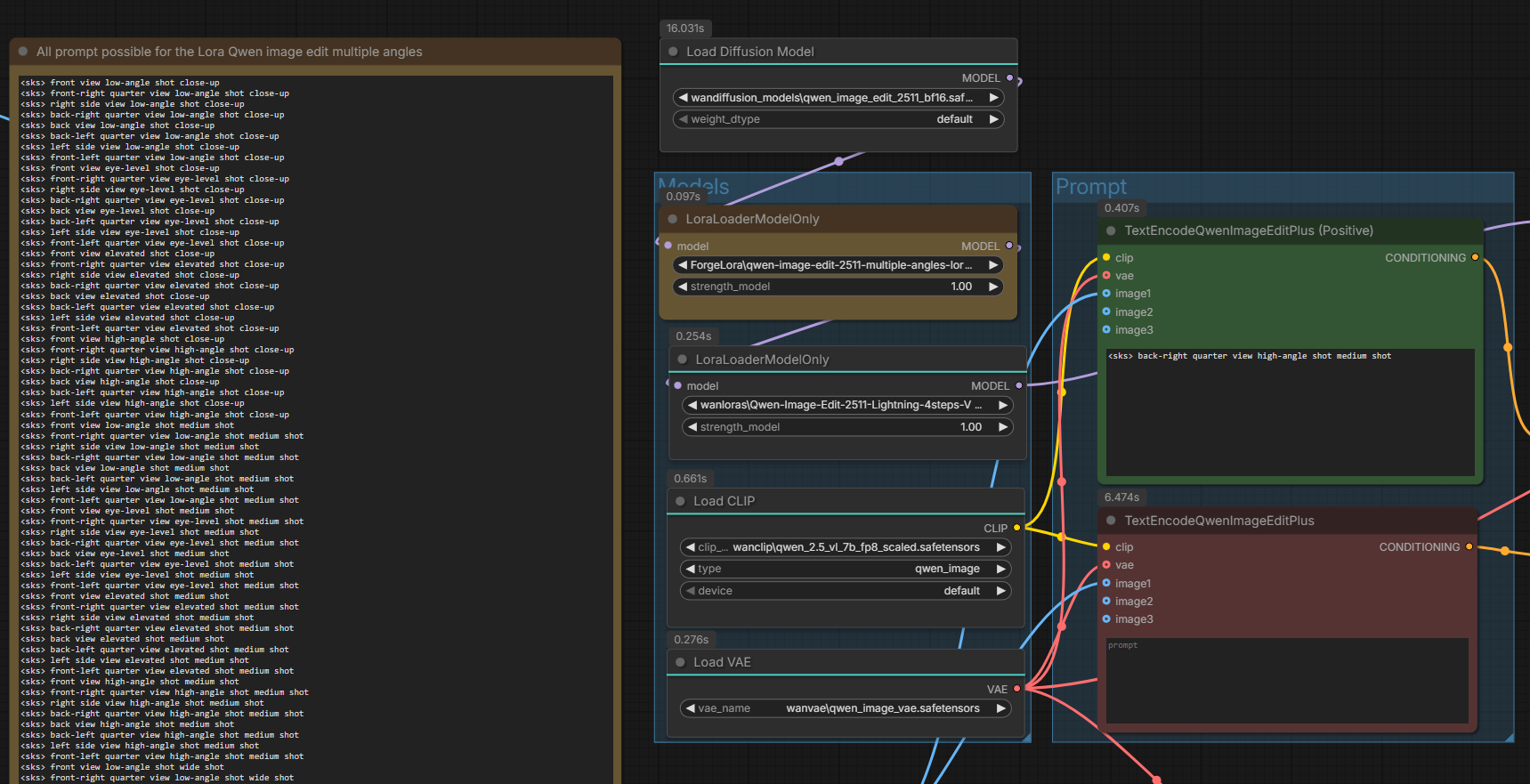Click image3 input port on bottom TextEncodeQwenImageEditPlus node
The width and height of the screenshot is (1530, 784).
click(x=1106, y=619)
